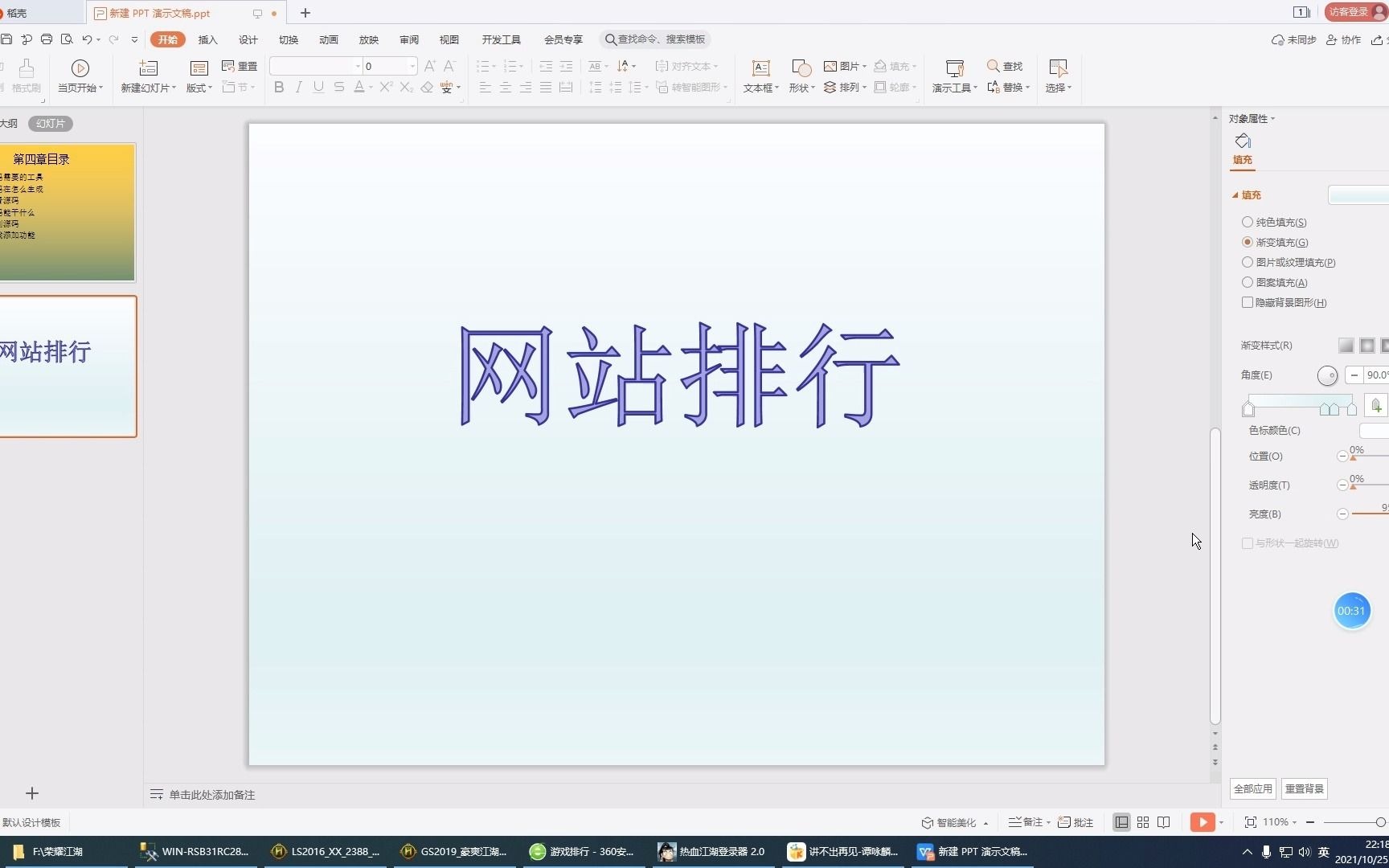
Task: Click the save icon in quick access bar
Action: (x=6, y=39)
